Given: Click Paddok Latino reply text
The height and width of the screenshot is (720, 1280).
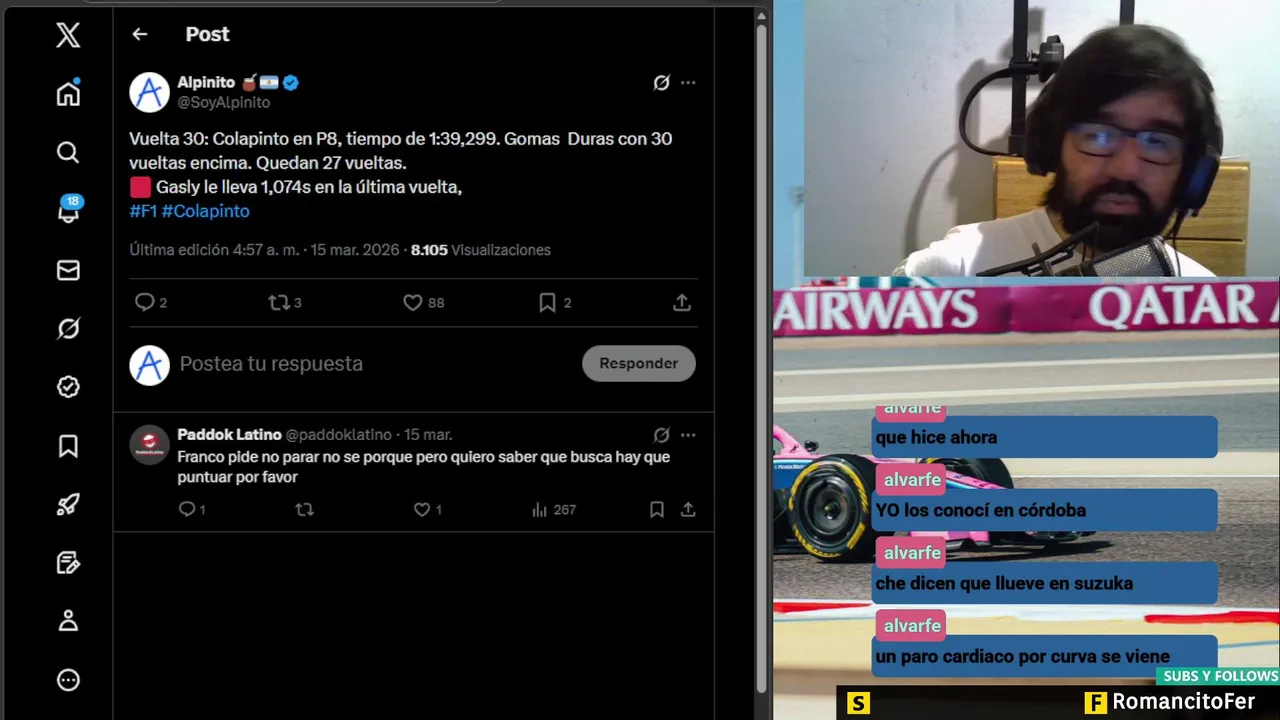Looking at the screenshot, I should click(x=423, y=467).
